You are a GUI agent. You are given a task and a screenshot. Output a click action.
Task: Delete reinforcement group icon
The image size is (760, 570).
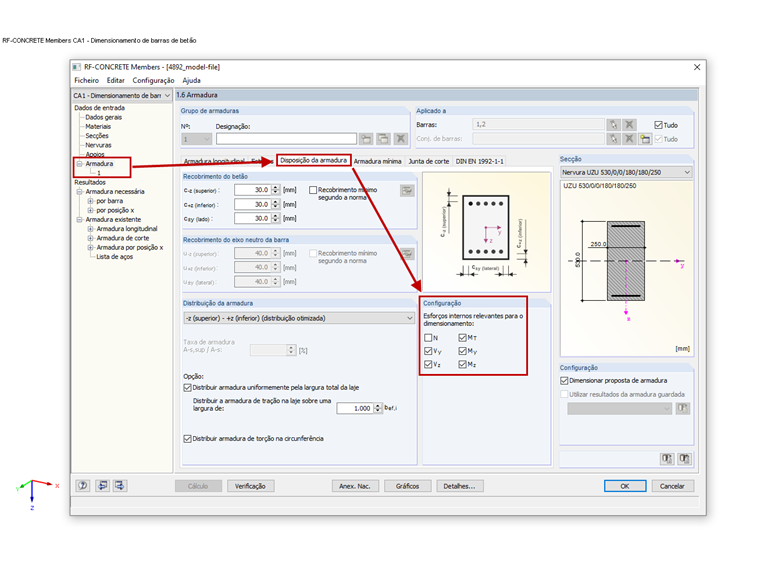pyautogui.click(x=401, y=139)
